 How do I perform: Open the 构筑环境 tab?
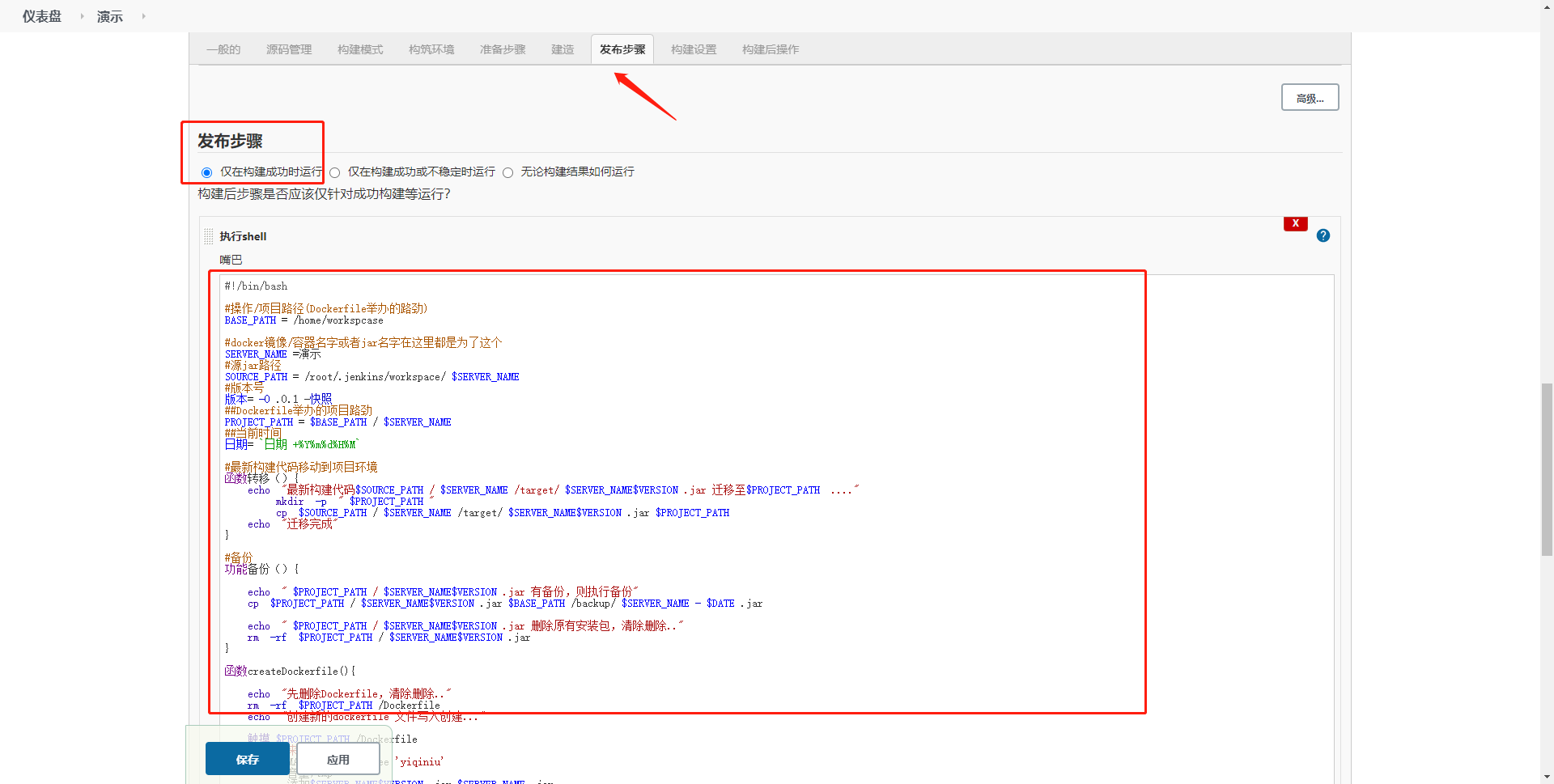click(x=431, y=49)
